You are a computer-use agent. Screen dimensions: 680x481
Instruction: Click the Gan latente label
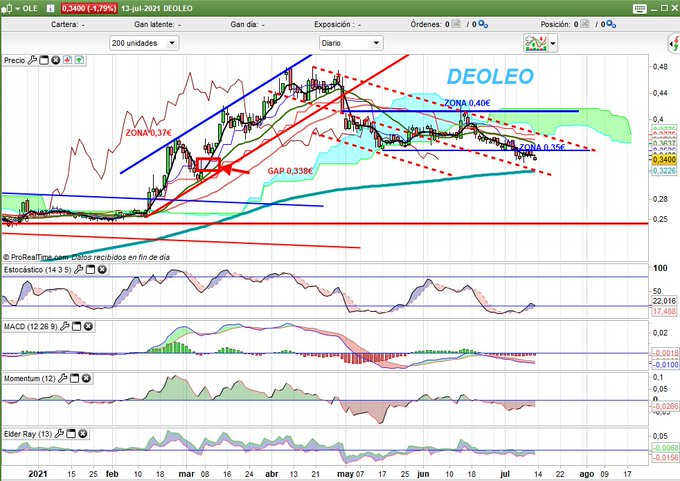(x=154, y=25)
